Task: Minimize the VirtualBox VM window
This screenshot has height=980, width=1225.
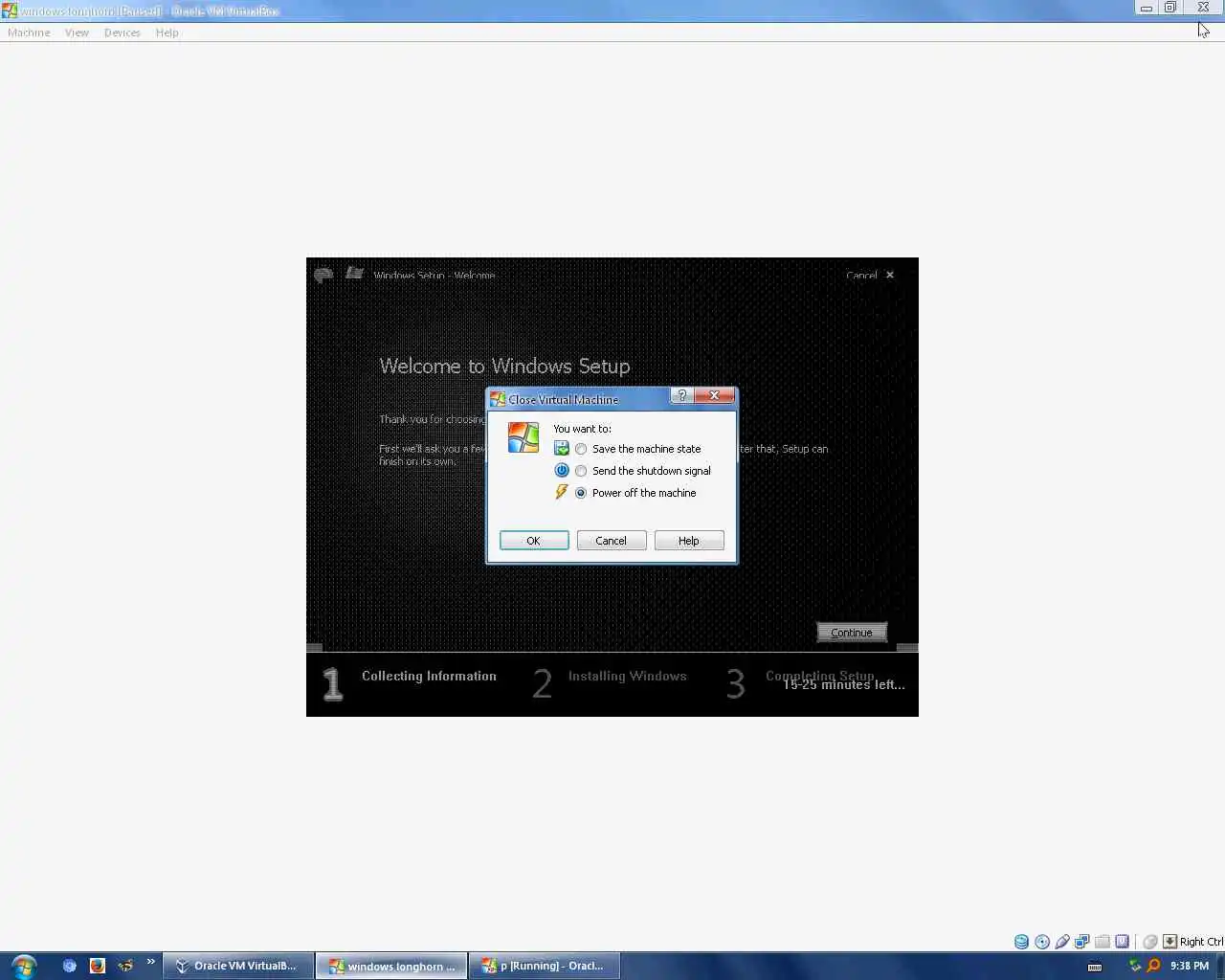Action: [1146, 8]
